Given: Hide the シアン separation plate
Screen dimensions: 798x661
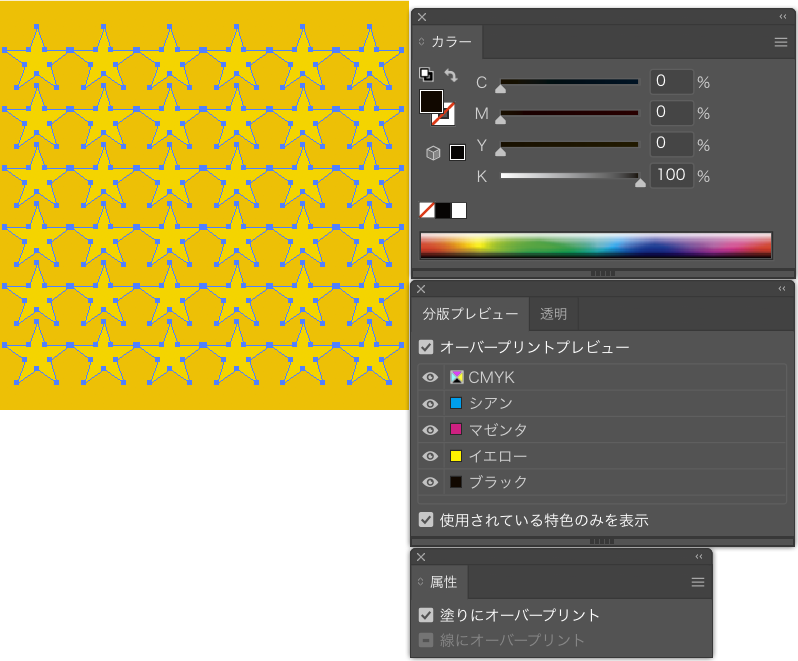Looking at the screenshot, I should (x=430, y=404).
